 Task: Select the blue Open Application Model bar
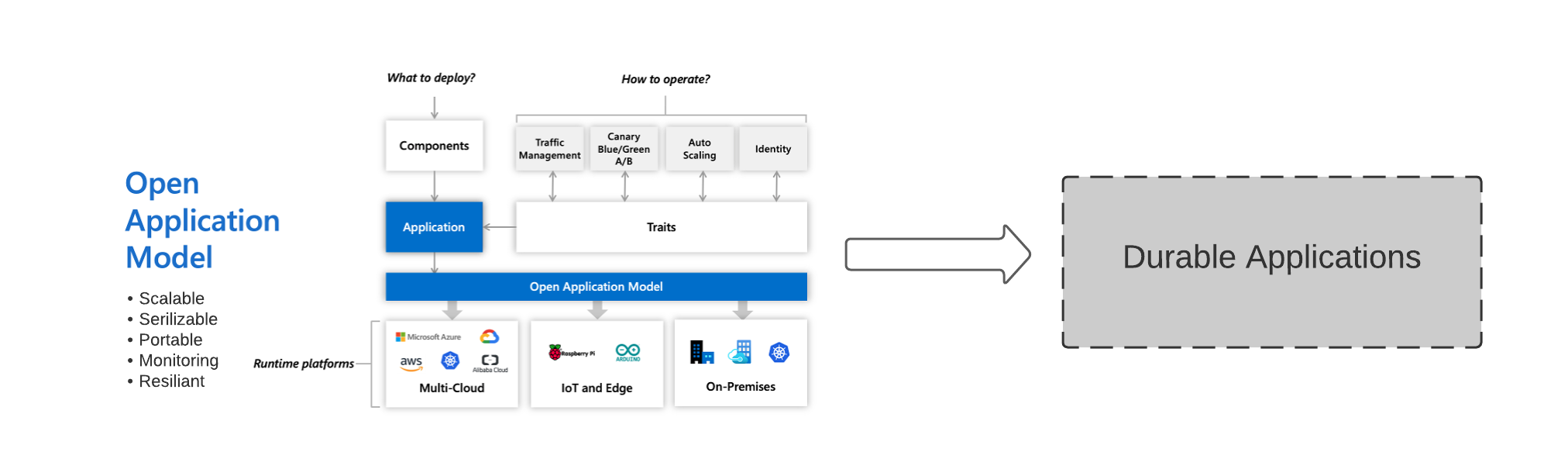597,287
